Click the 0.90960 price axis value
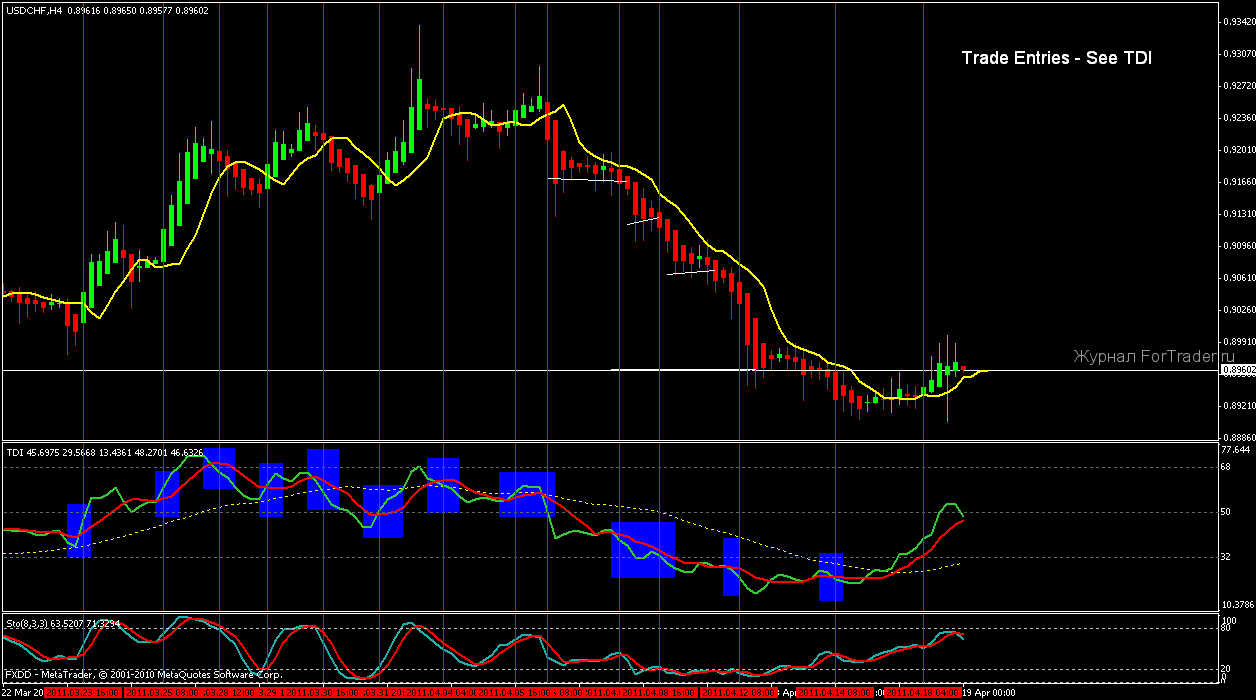The height and width of the screenshot is (700, 1256). pos(1238,245)
